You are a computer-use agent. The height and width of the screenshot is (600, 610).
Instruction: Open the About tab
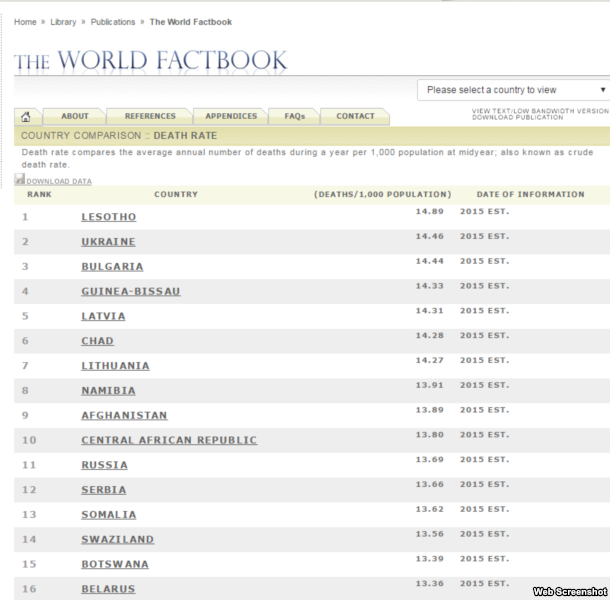coord(75,116)
